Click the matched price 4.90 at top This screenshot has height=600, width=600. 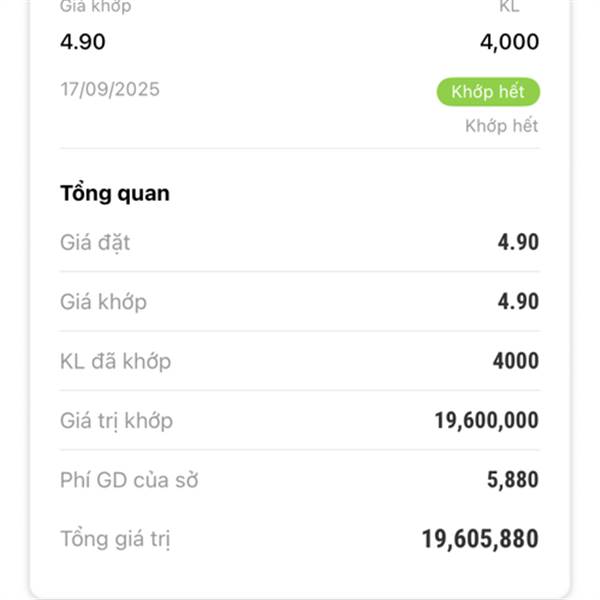click(83, 42)
